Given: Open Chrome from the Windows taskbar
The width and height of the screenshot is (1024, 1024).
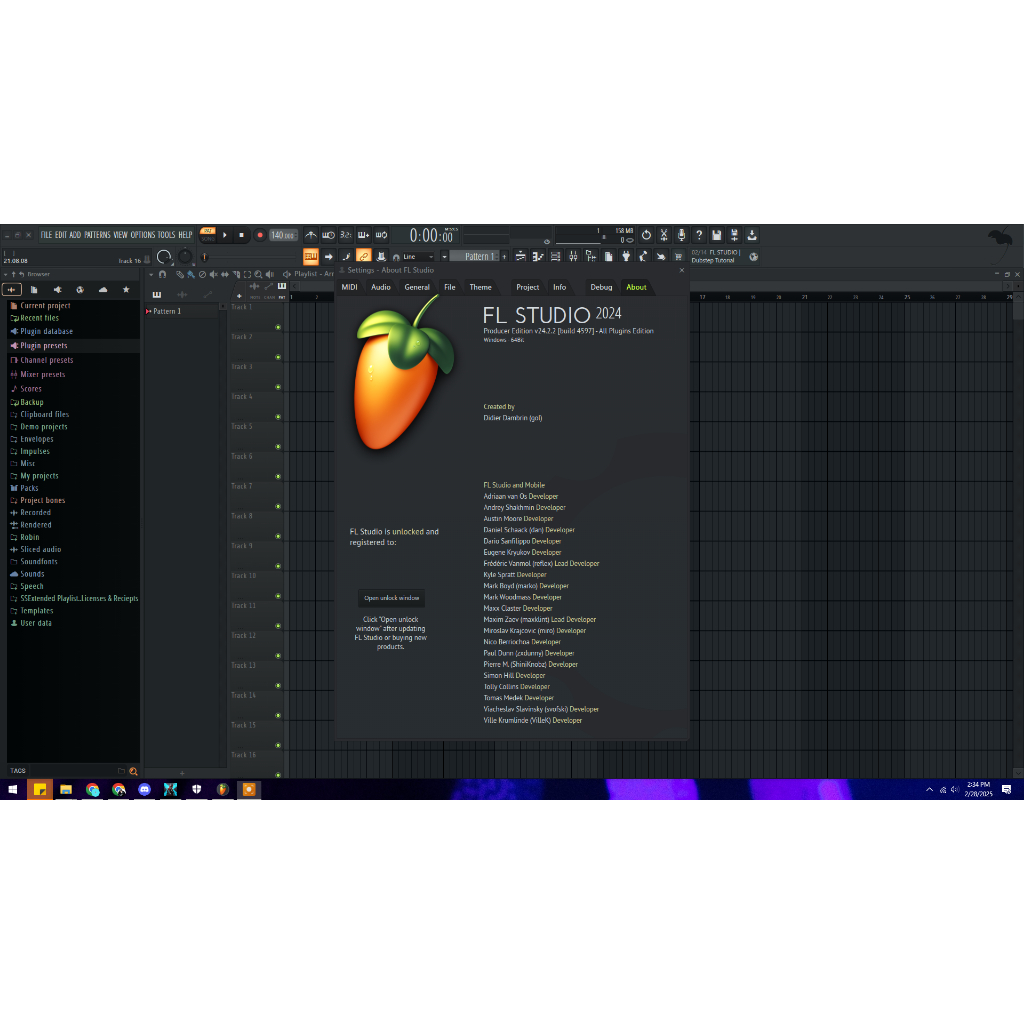Looking at the screenshot, I should [93, 790].
